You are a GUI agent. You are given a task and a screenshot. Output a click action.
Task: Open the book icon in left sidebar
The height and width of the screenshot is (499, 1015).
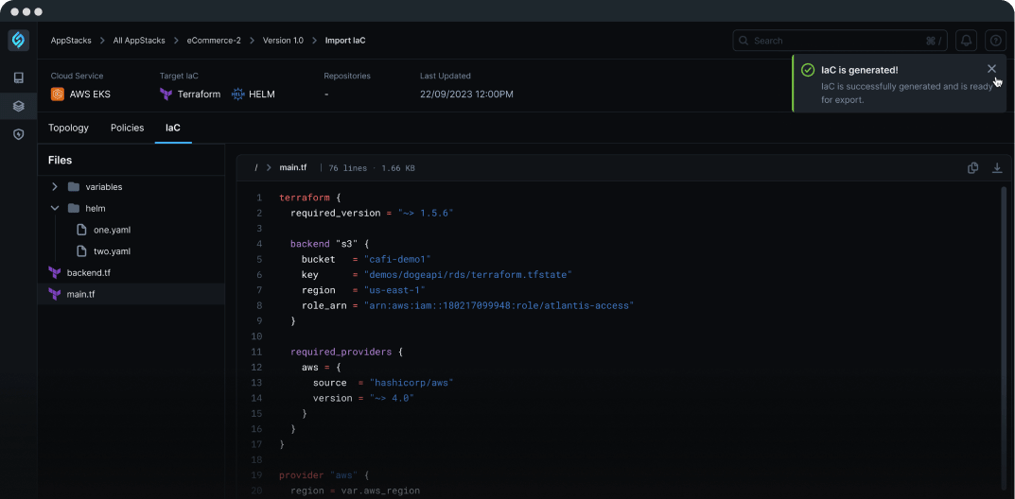click(x=18, y=78)
